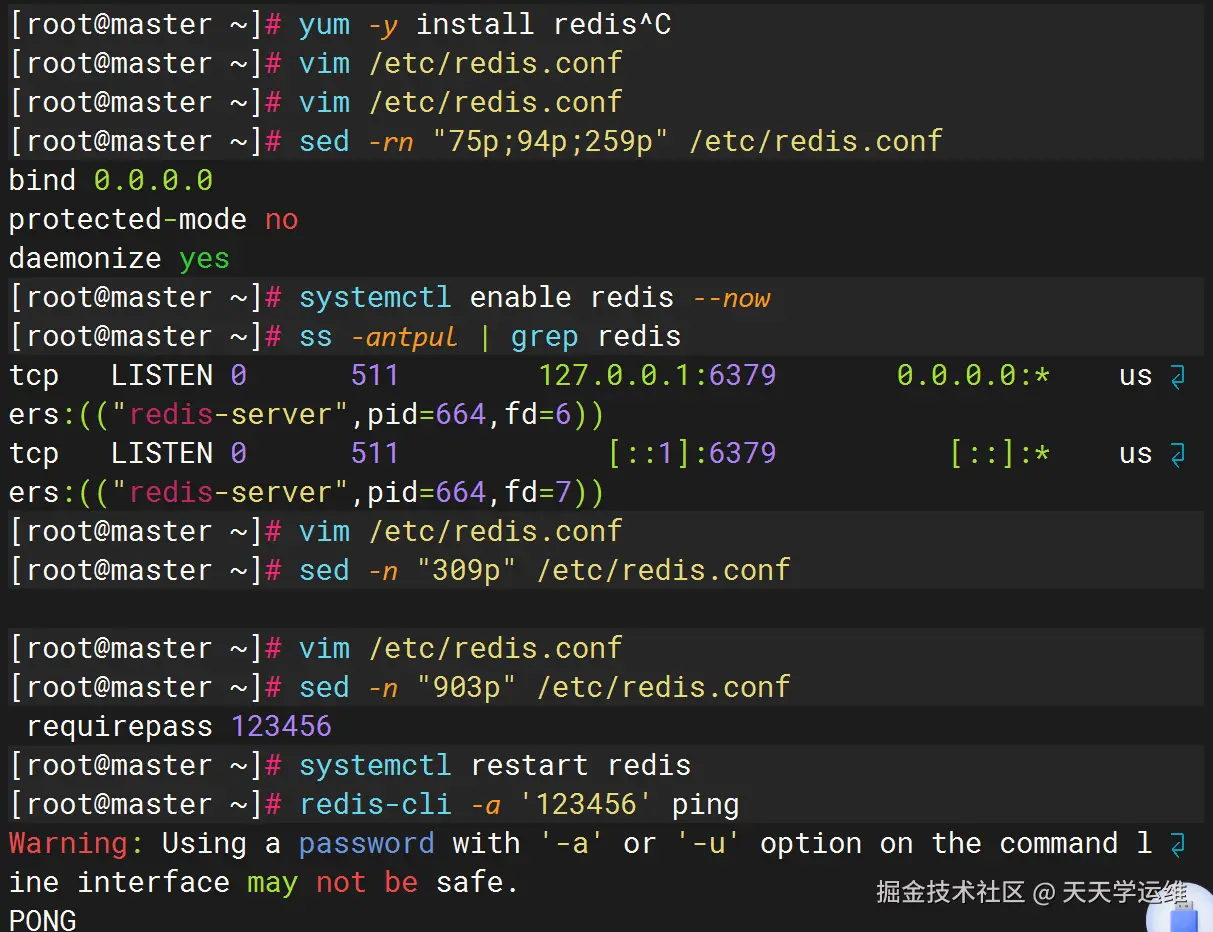Click wrap arrow on the Warning line

coord(1177,845)
